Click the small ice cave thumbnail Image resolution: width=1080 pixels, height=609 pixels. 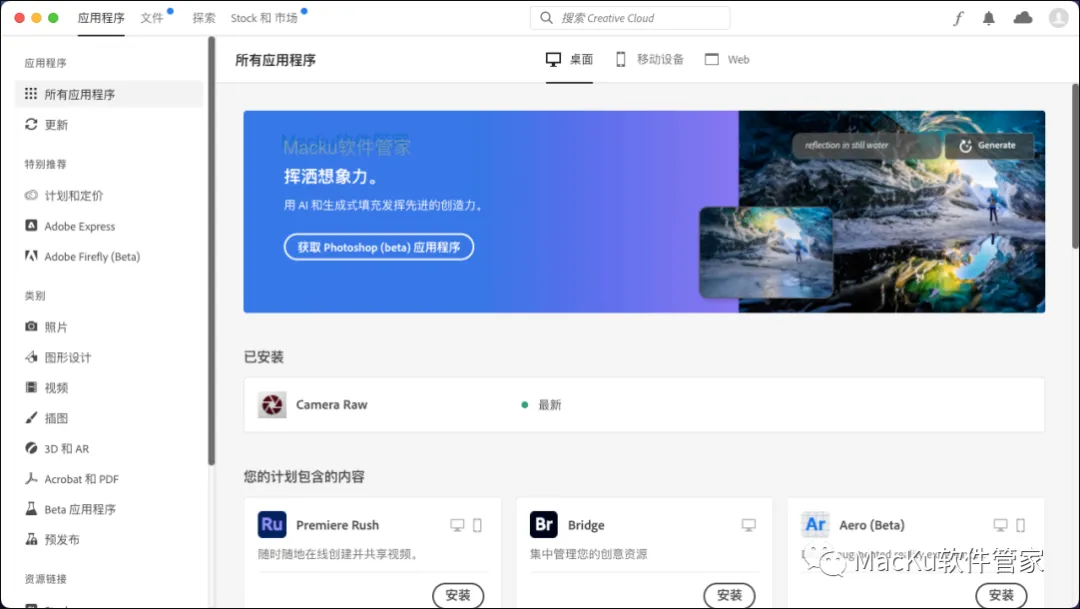point(766,252)
